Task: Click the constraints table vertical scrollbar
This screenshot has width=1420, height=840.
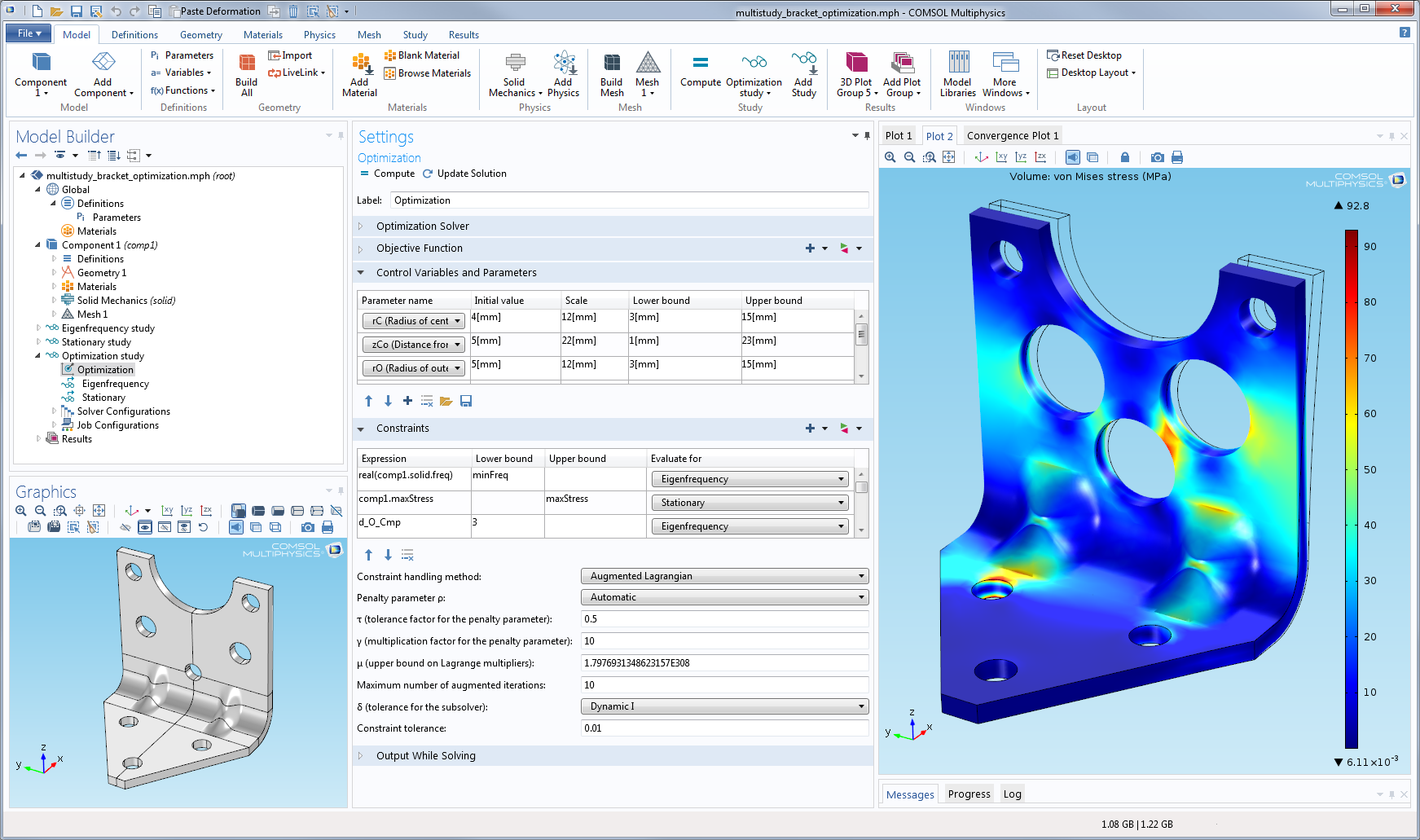Action: coord(861,487)
